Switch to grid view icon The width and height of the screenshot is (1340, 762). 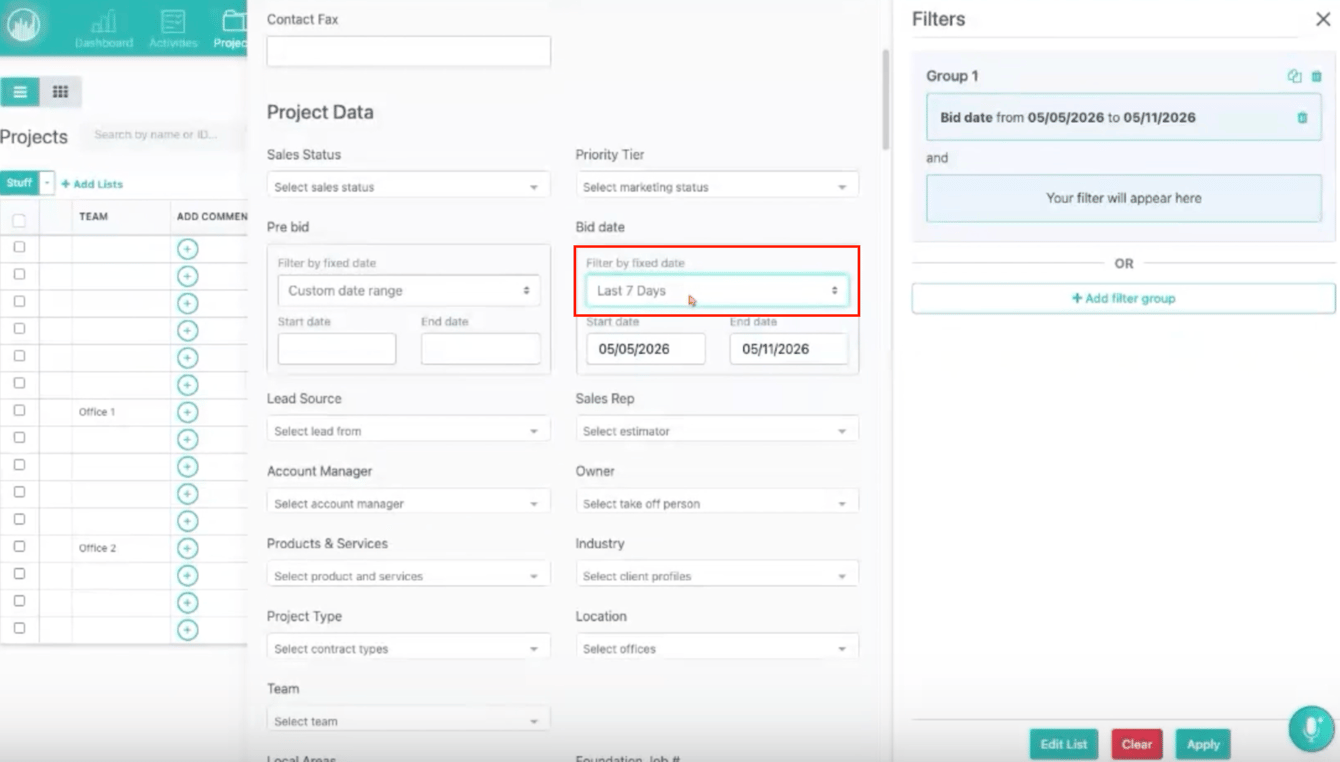(60, 92)
